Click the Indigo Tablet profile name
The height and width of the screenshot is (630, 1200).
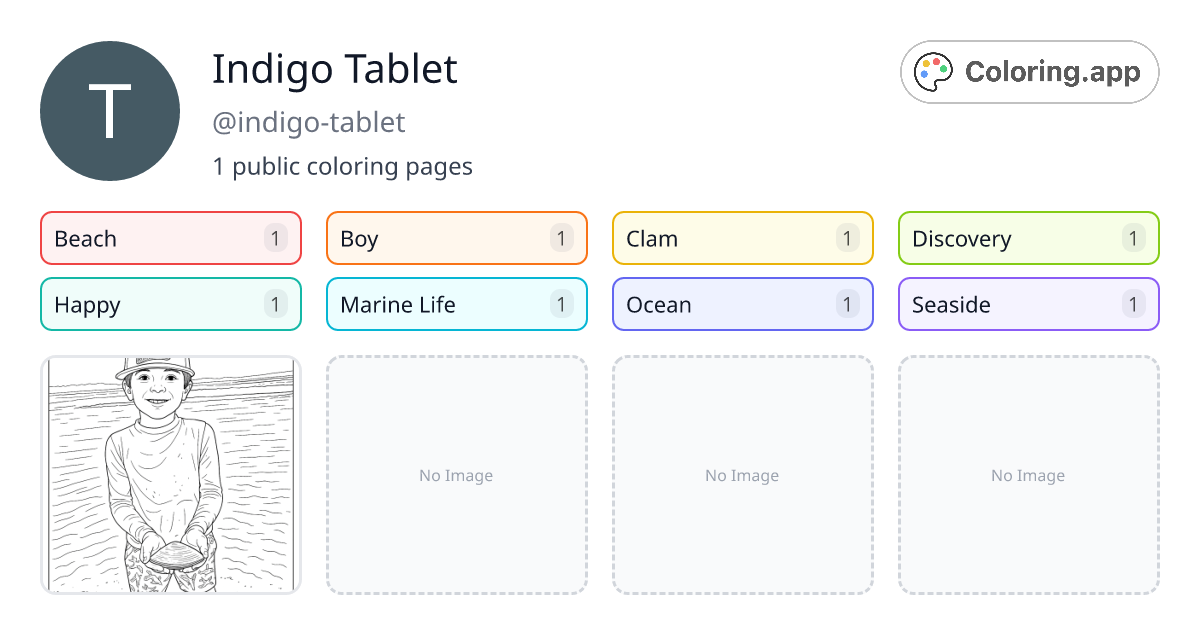[x=335, y=69]
